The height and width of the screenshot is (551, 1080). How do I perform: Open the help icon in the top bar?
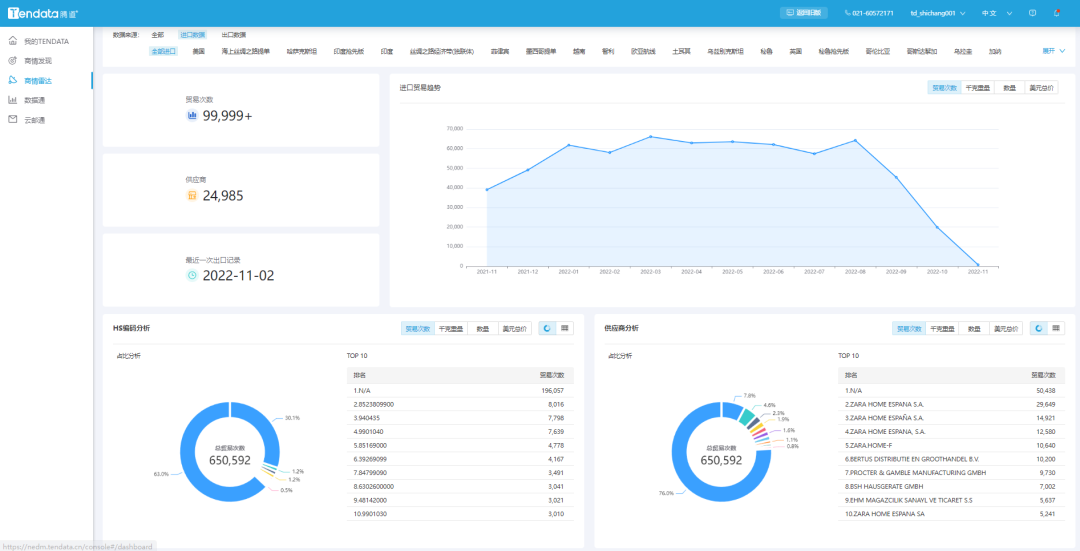coord(1032,13)
